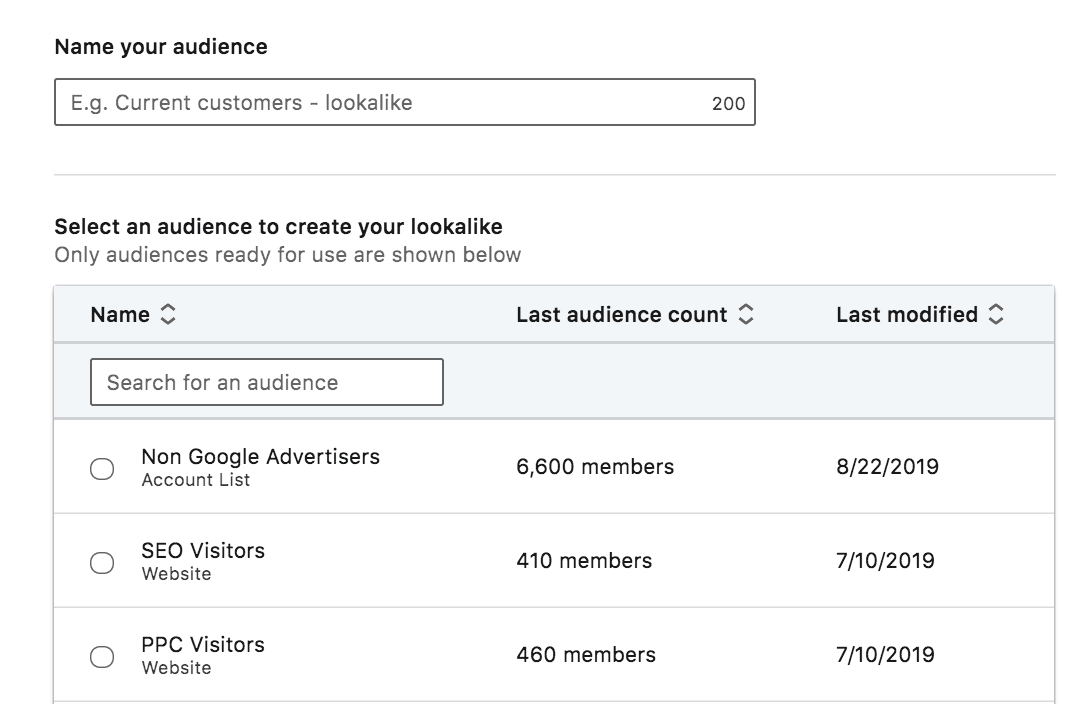Select the SEO Visitors radio button

point(102,563)
